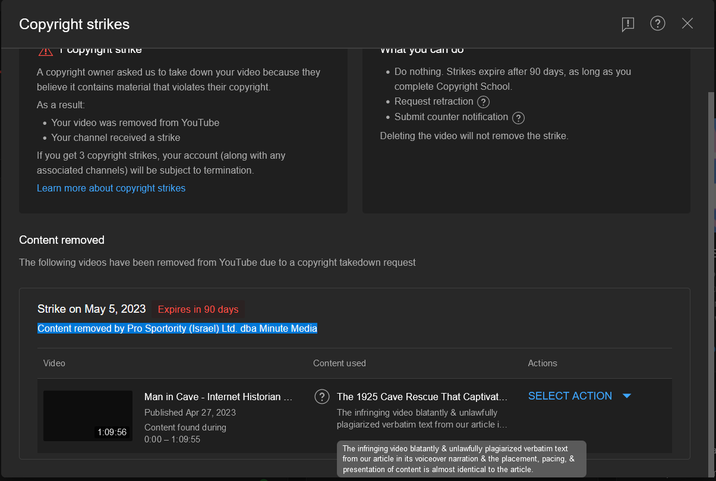Click the Actions column header
The height and width of the screenshot is (481, 716).
tap(542, 363)
